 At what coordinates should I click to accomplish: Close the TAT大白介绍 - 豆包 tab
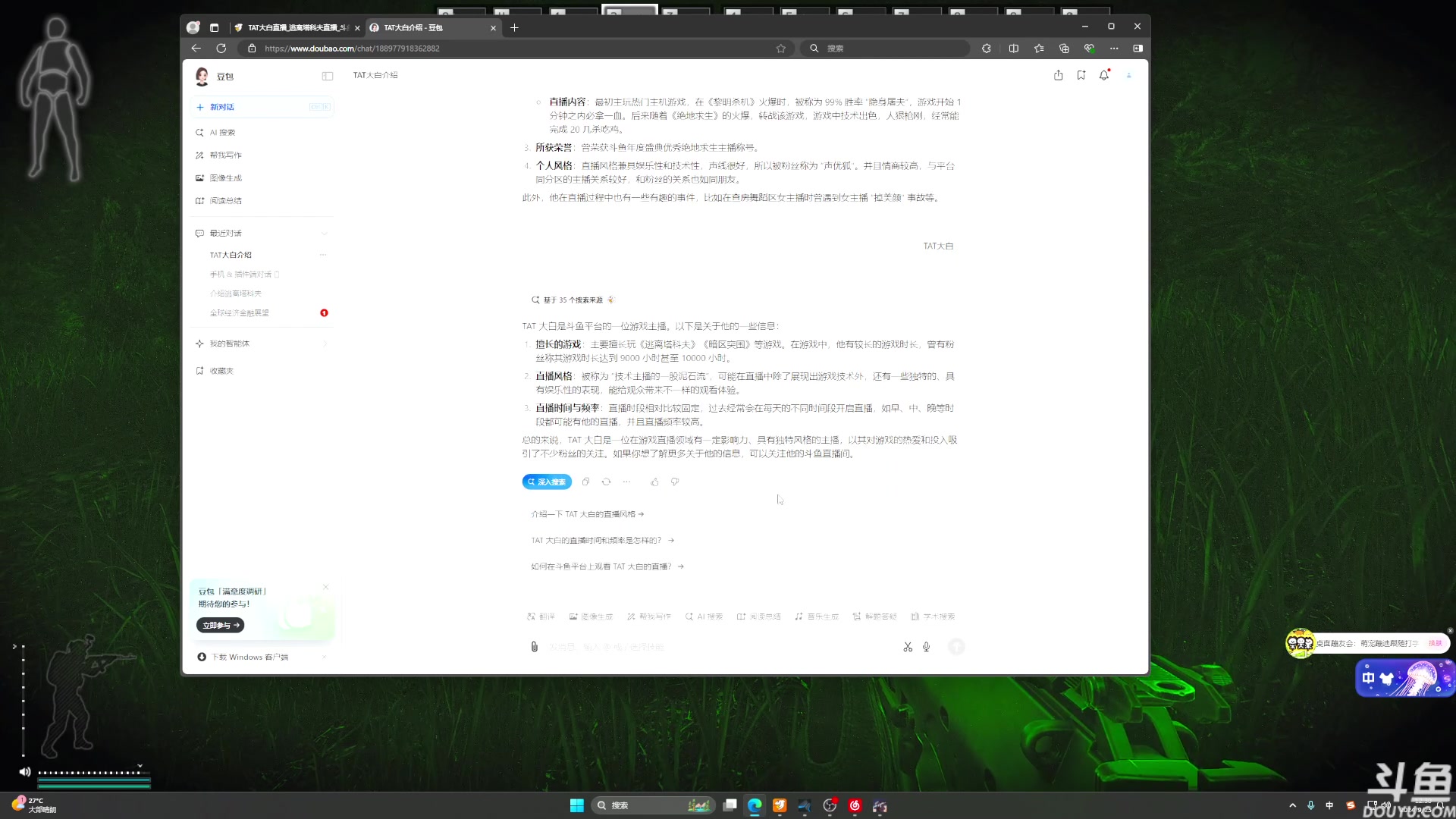coord(493,28)
